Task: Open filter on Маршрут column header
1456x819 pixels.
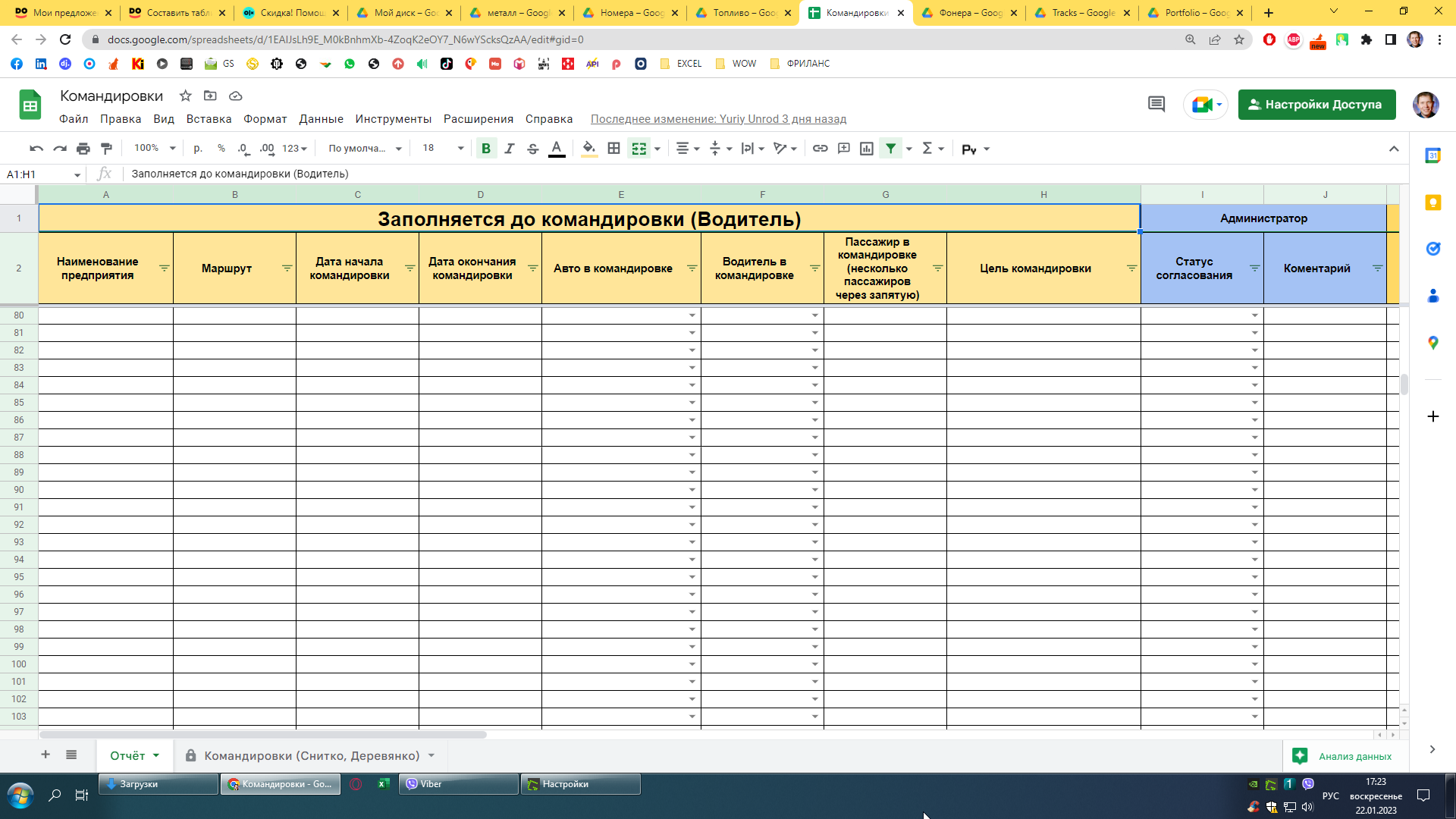Action: (287, 268)
